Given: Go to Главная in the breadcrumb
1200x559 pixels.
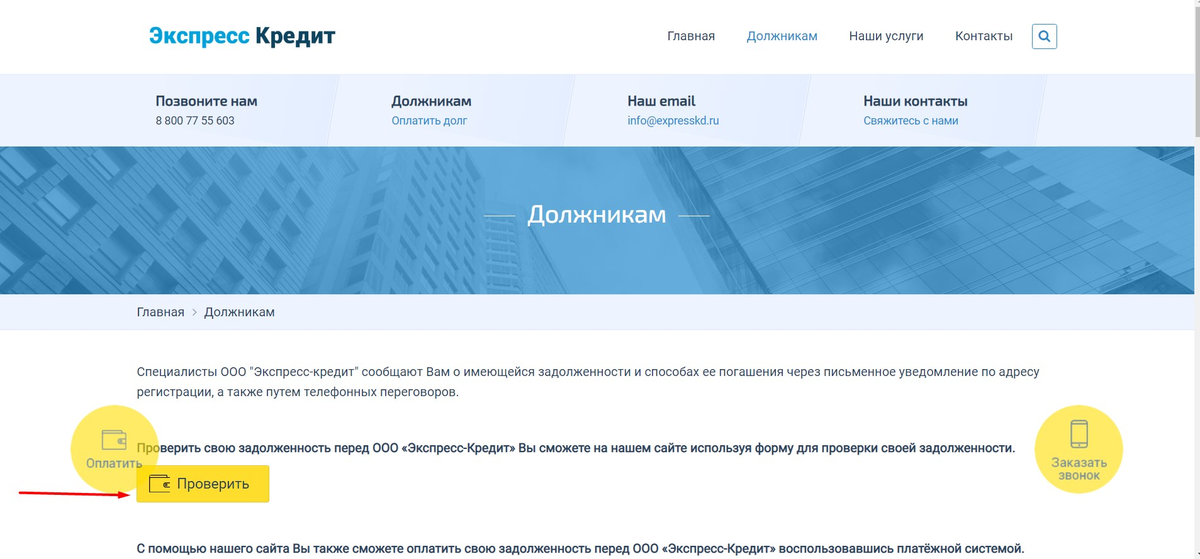Looking at the screenshot, I should [160, 312].
